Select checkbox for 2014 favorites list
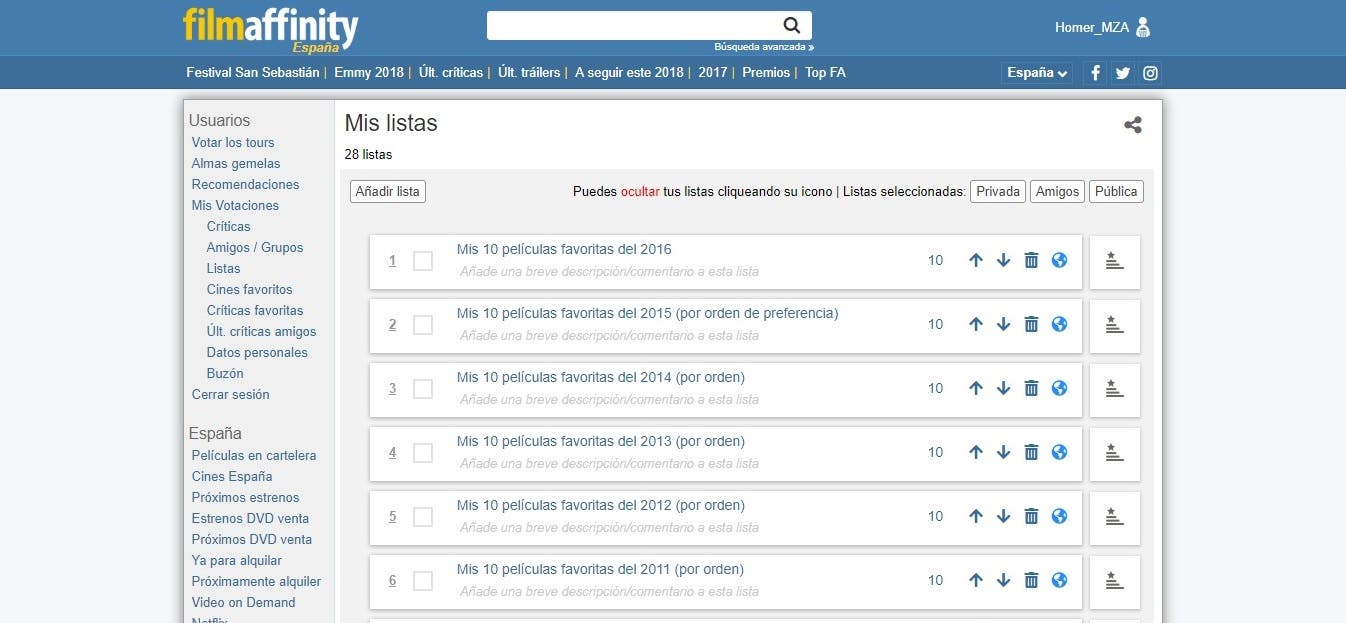The width and height of the screenshot is (1346, 623). pos(423,389)
